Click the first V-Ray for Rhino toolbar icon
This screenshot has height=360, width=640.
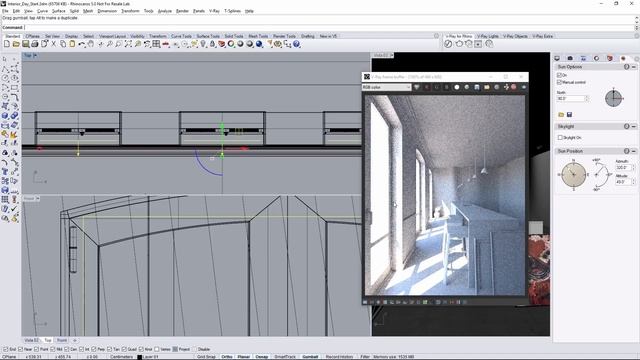448,44
